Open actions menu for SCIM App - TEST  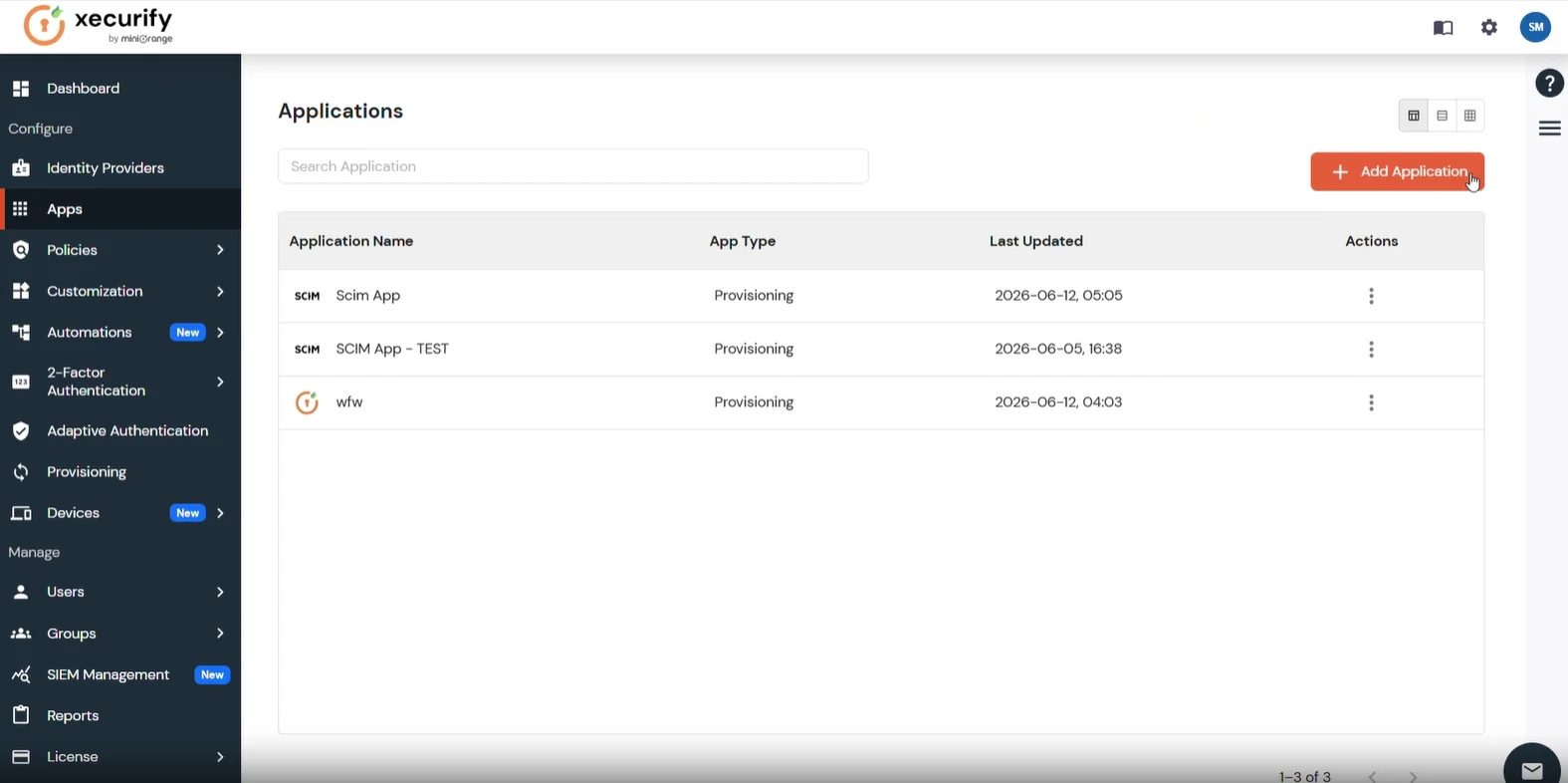(1372, 350)
